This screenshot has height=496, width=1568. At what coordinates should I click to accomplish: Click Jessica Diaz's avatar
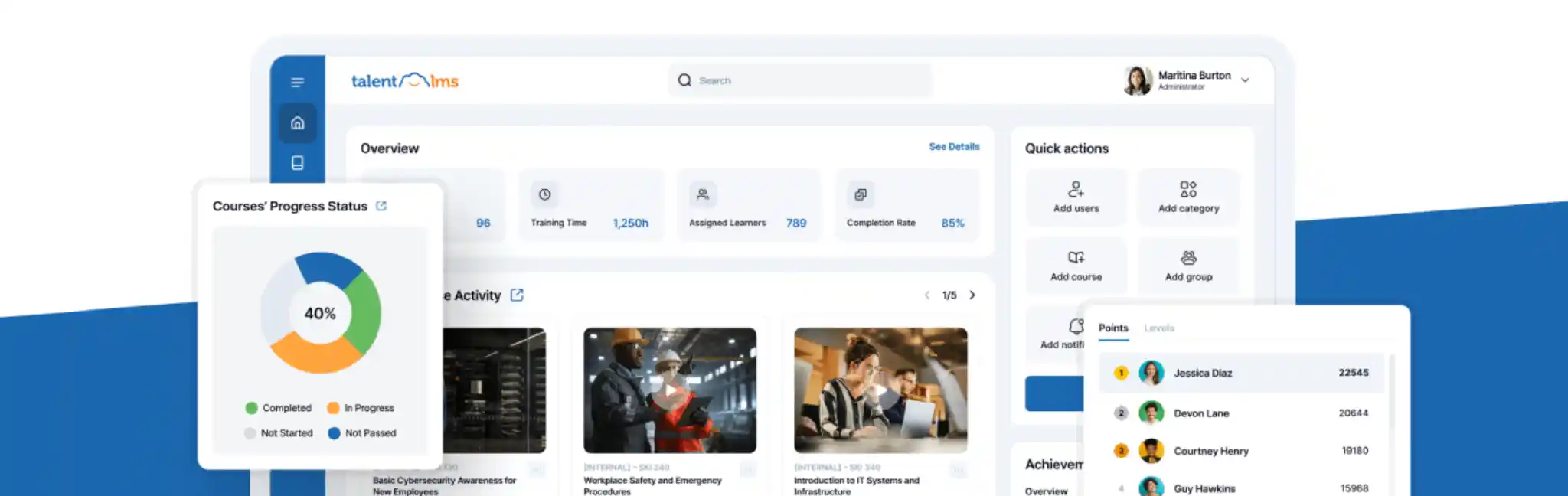pos(1151,373)
